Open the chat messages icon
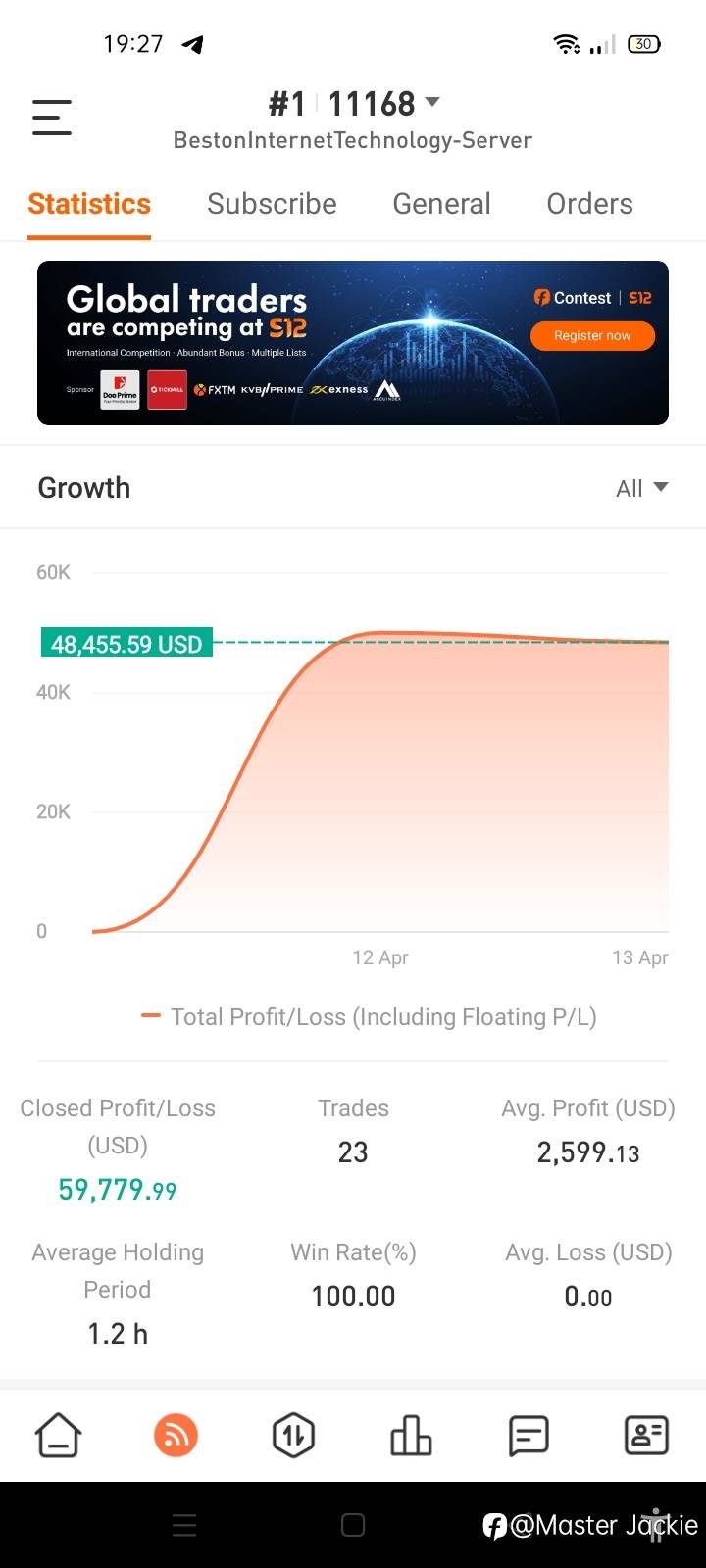Image resolution: width=706 pixels, height=1568 pixels. pyautogui.click(x=529, y=1436)
